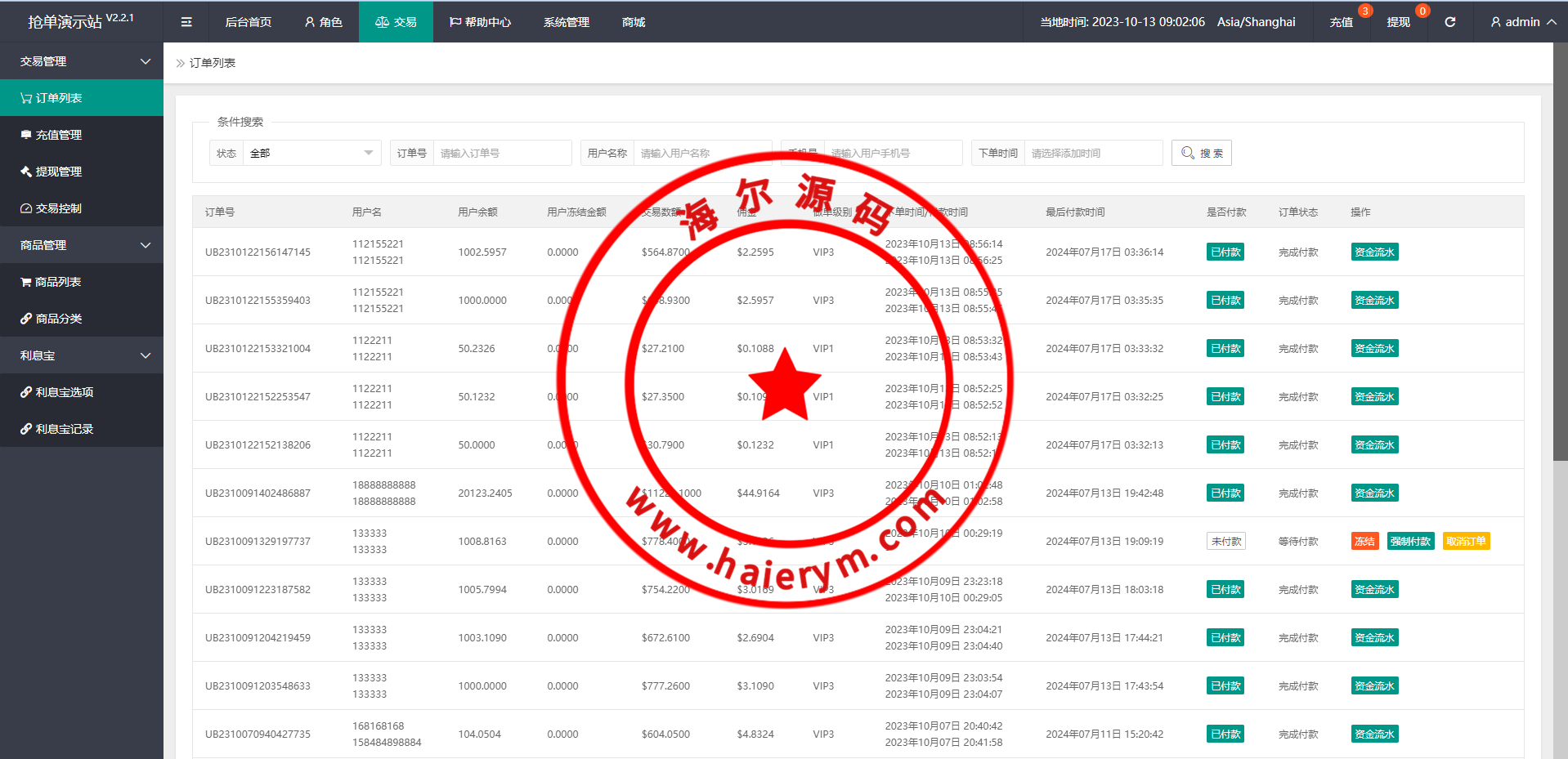
Task: Click the 搜索 button
Action: click(x=1201, y=153)
